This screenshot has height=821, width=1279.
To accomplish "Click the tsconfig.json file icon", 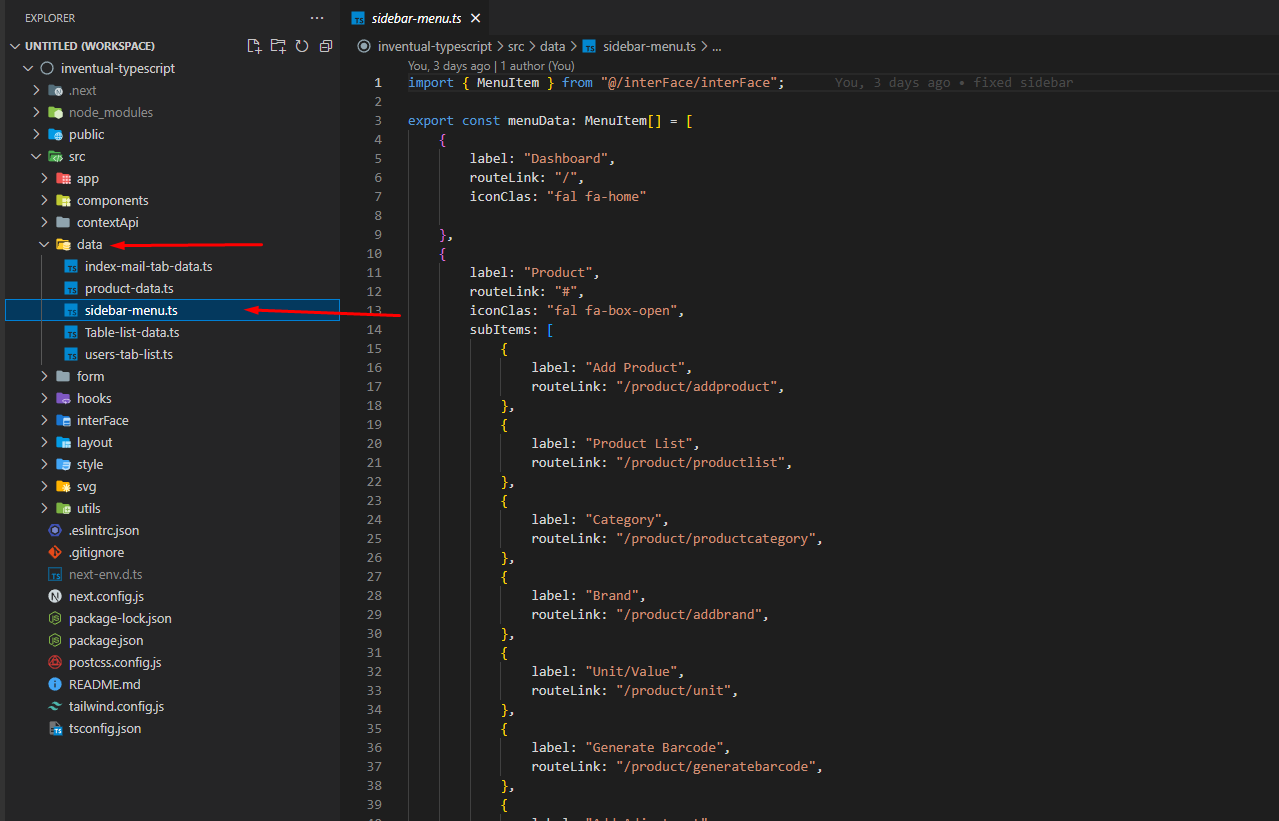I will [x=55, y=728].
